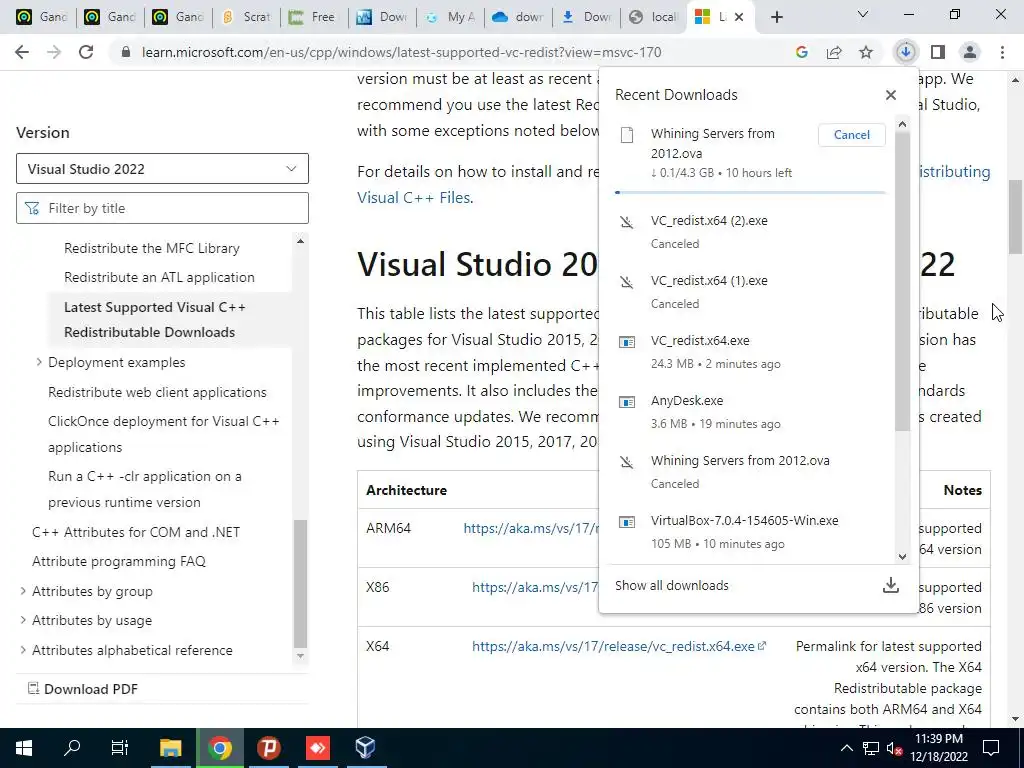Open VirtualBox-7.0.4-154605-Win.exe download entry

[751, 532]
